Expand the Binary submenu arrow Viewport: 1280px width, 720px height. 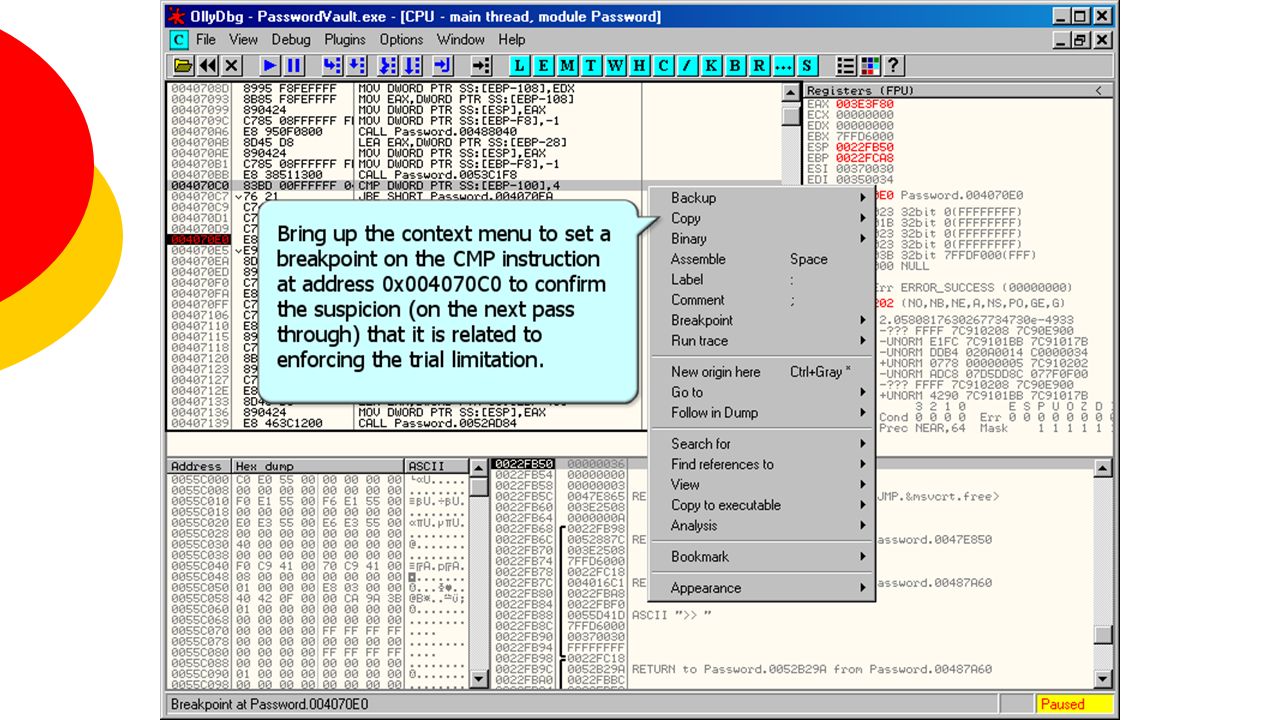863,239
